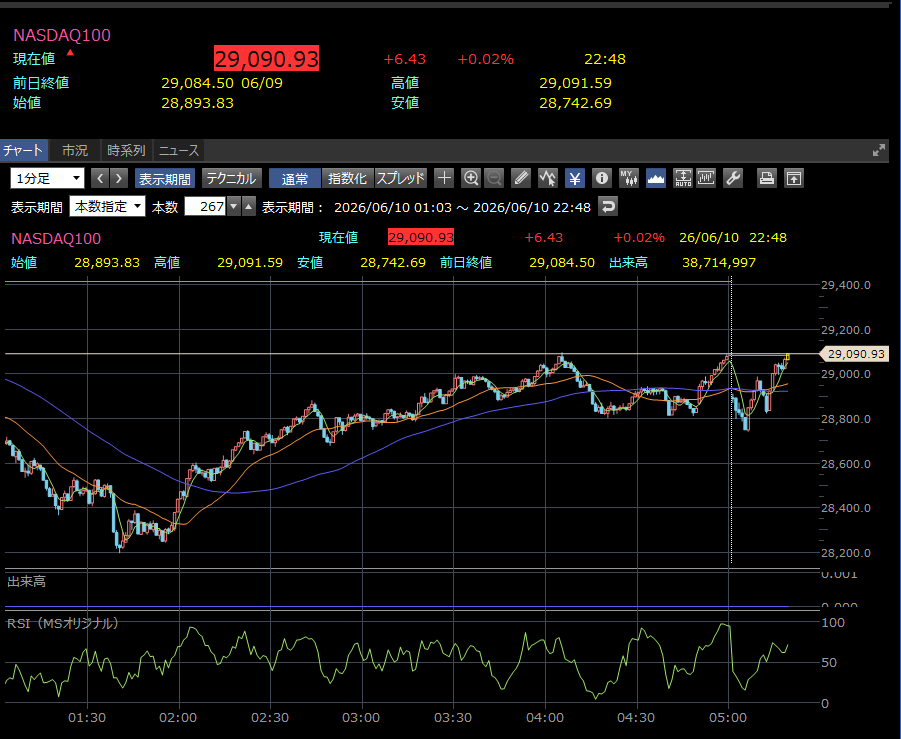Toggle the area chart icon
Screen dimensions: 901x739
point(656,178)
